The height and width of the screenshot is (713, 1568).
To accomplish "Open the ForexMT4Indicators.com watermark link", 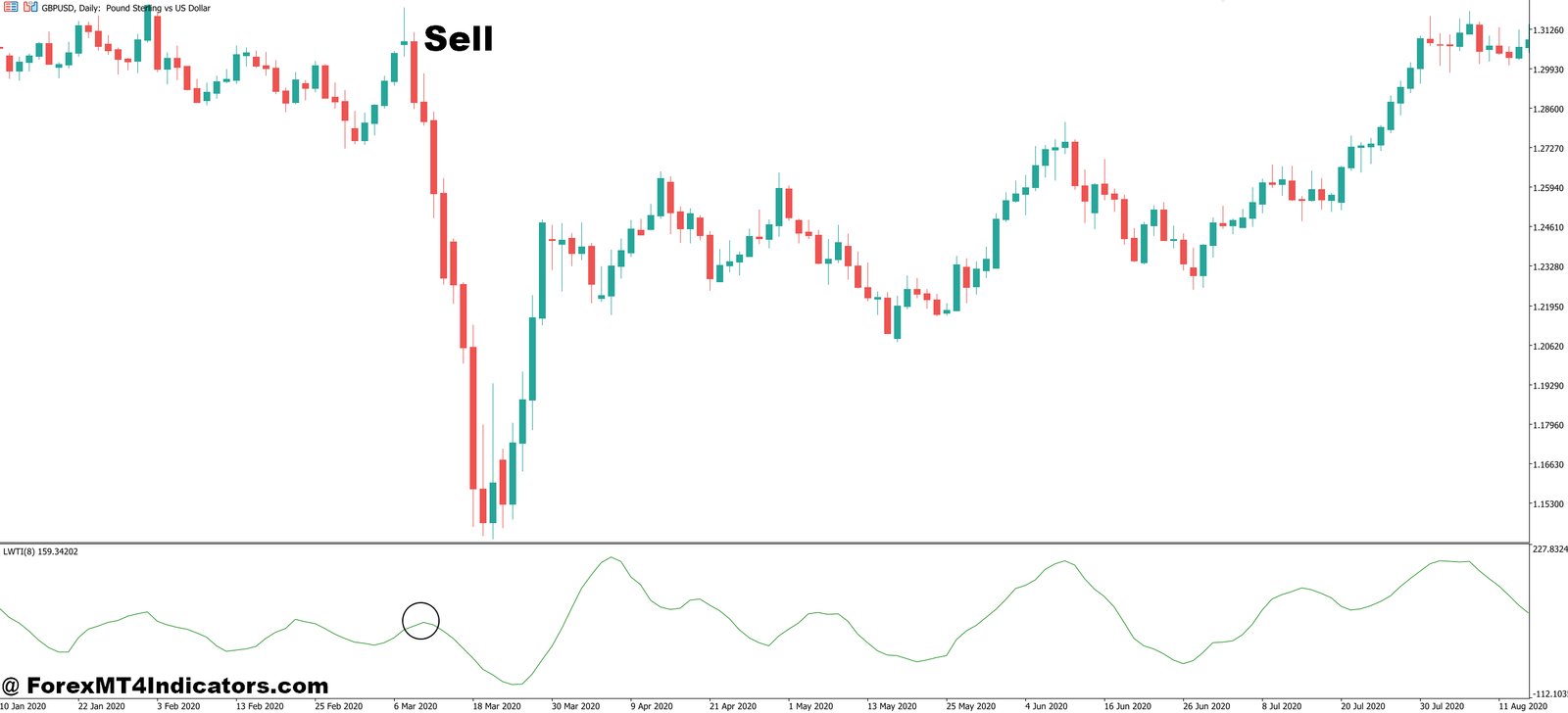I will (166, 686).
